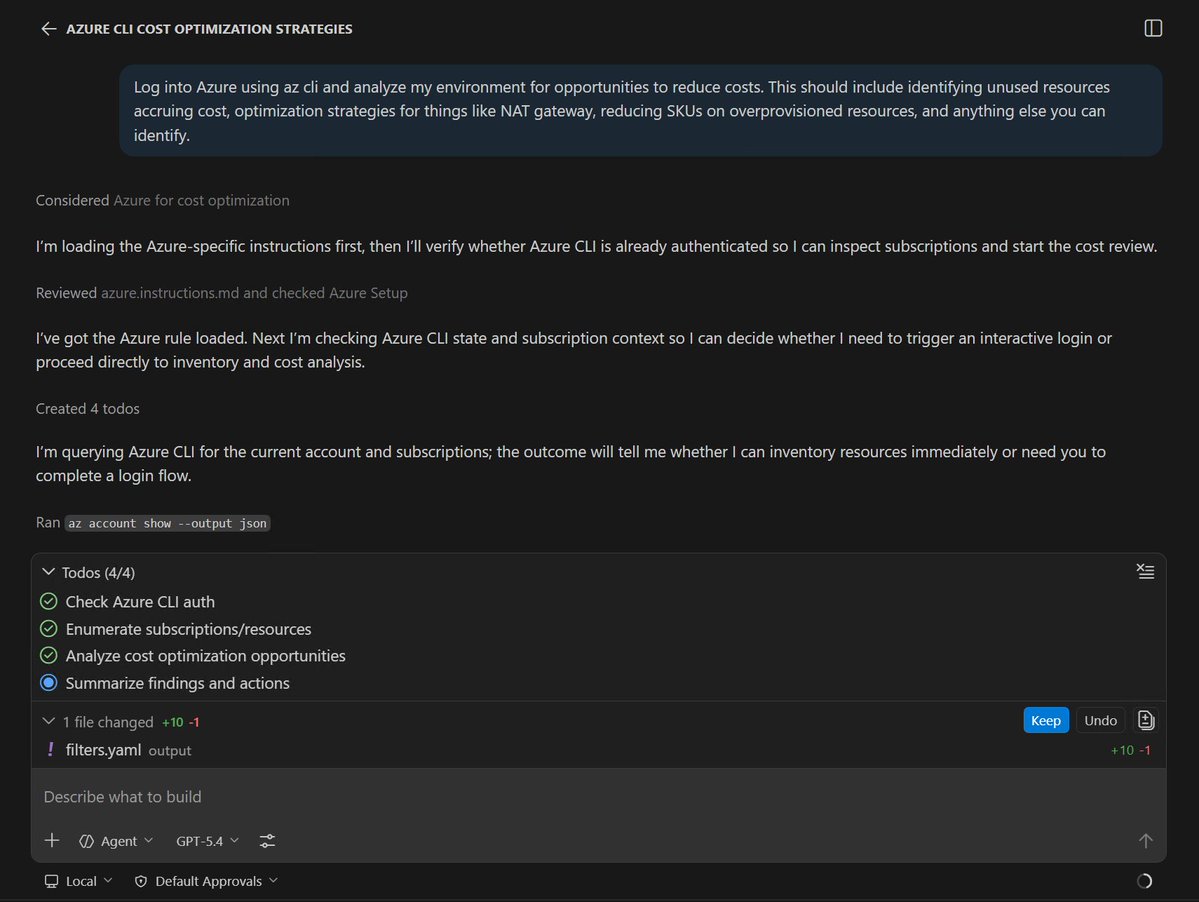Image resolution: width=1199 pixels, height=902 pixels.
Task: Expand the Considered Azure for cost optimization step
Action: pos(162,200)
